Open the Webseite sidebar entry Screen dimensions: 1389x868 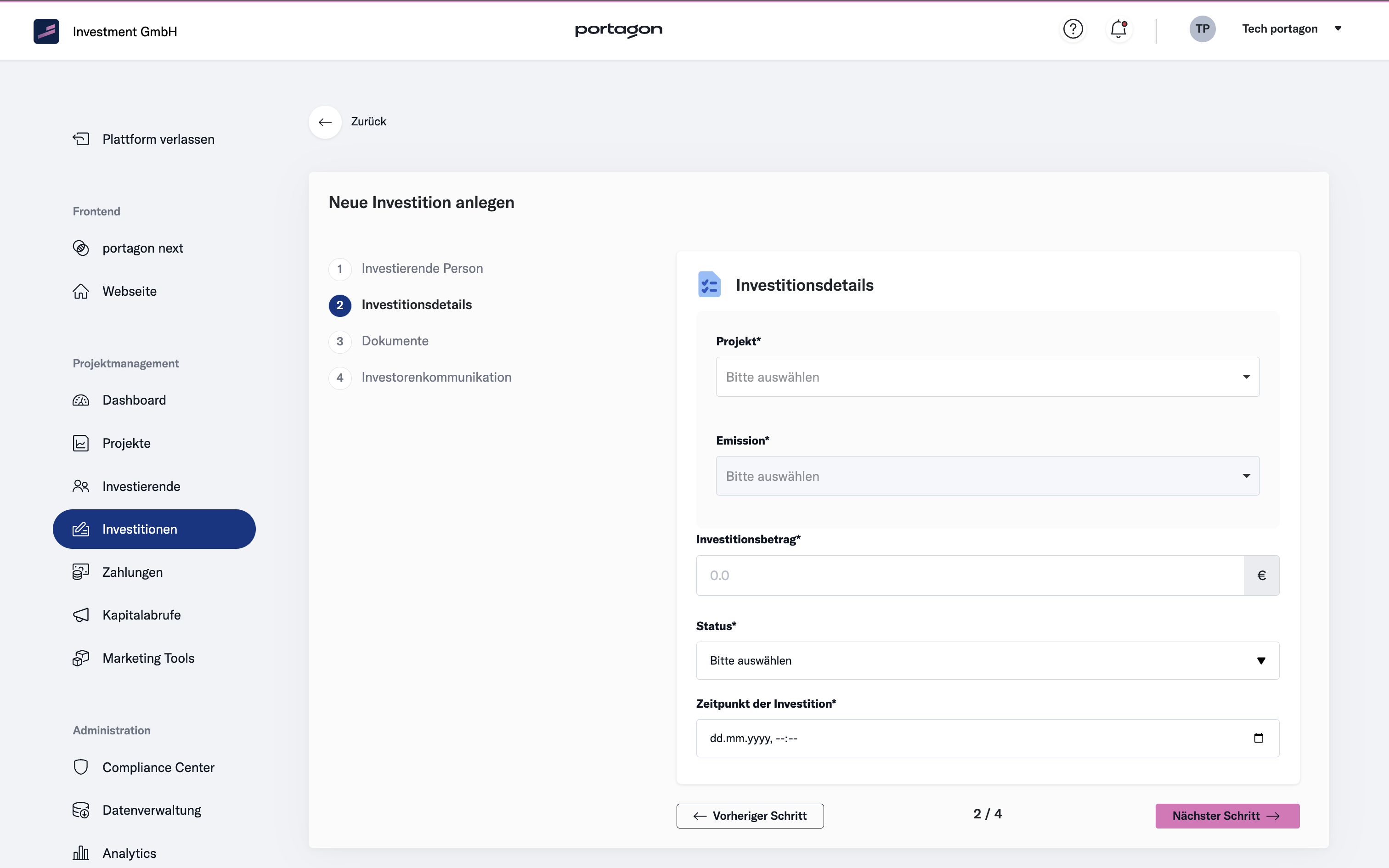pos(154,291)
